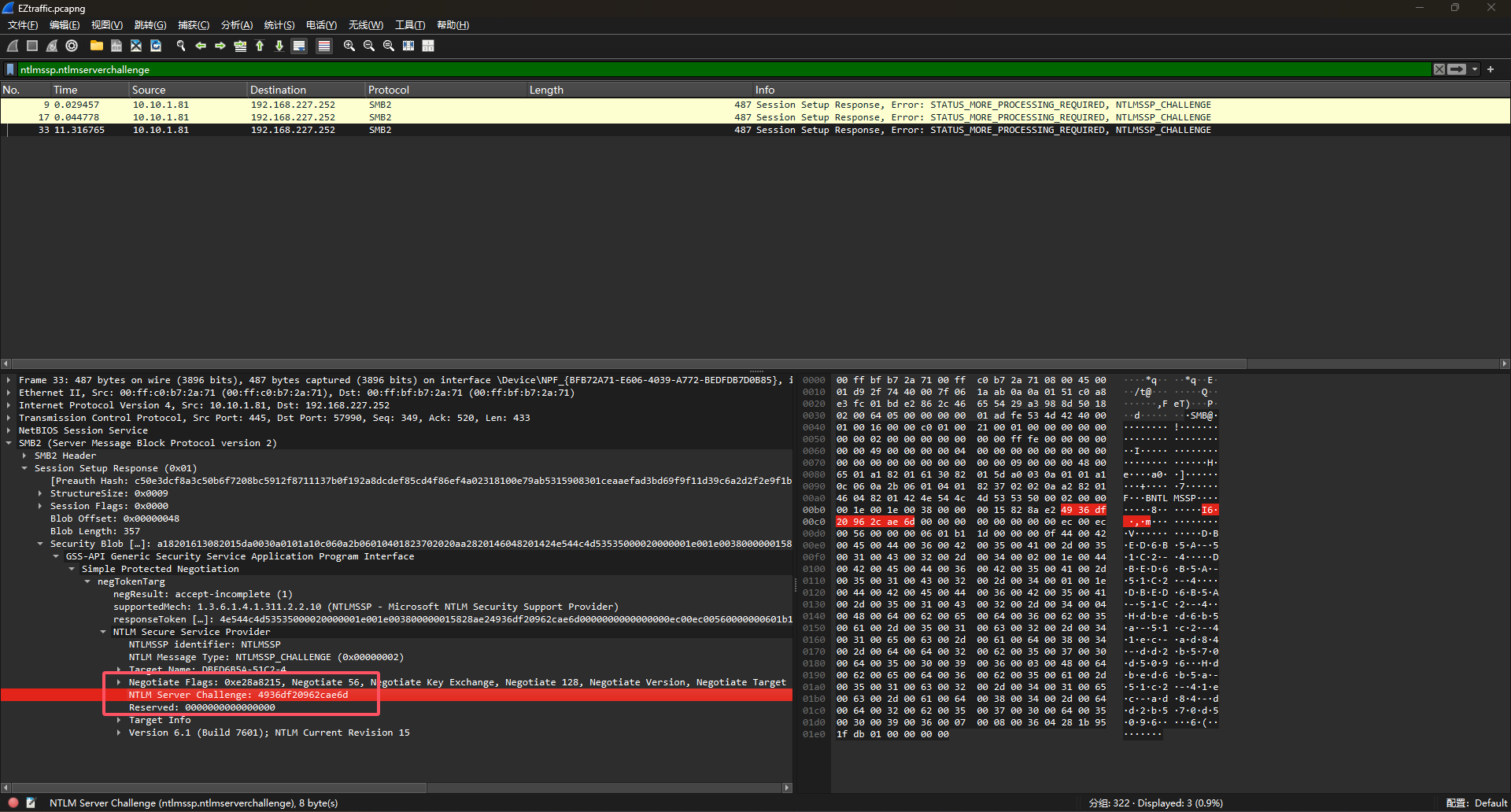
Task: Toggle packet list colorization
Action: 323,46
